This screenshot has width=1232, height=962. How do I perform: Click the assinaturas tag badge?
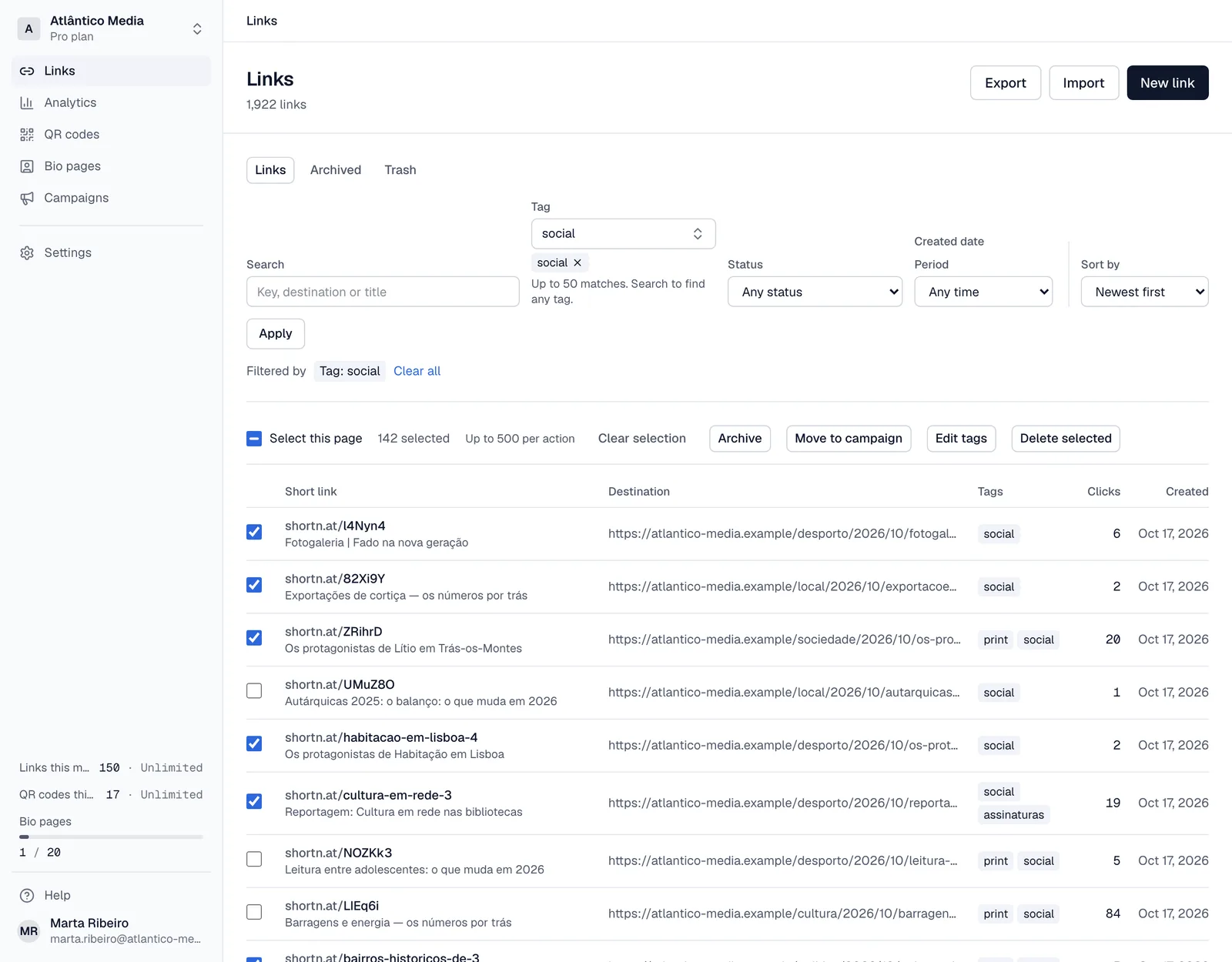click(1014, 815)
